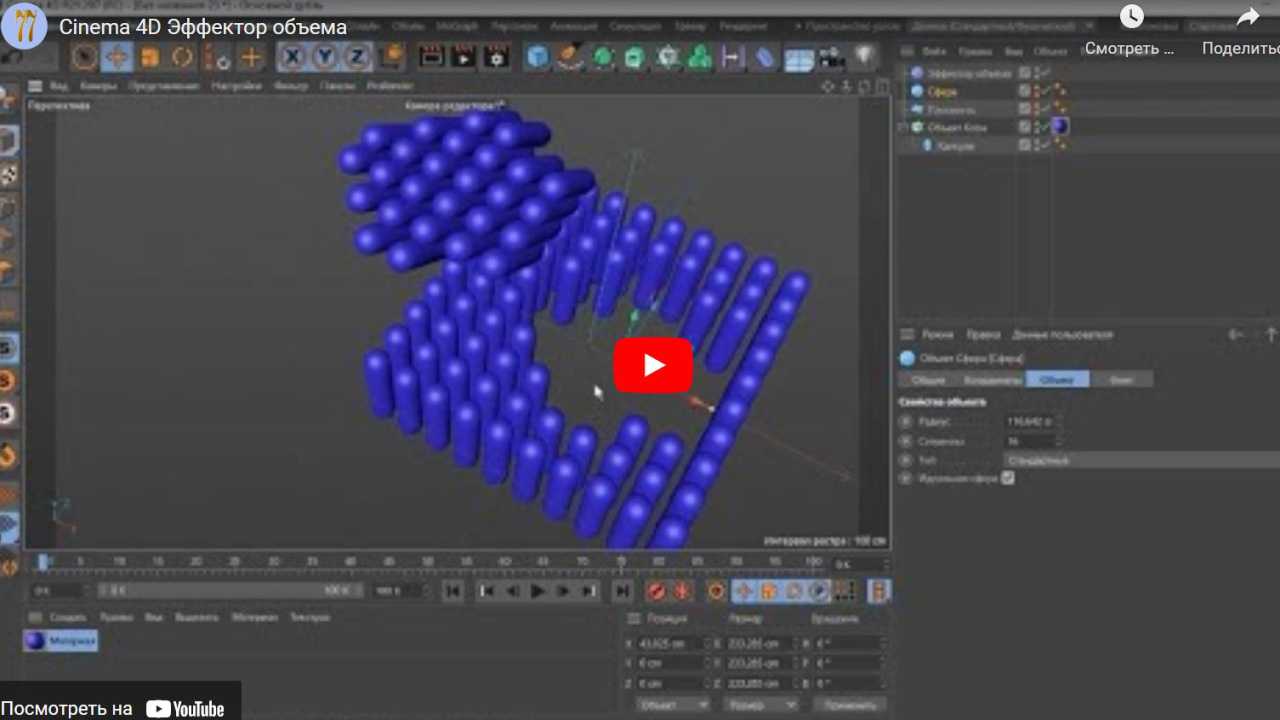The image size is (1280, 720).
Task: Open the Floor environment icon
Action: pos(798,58)
